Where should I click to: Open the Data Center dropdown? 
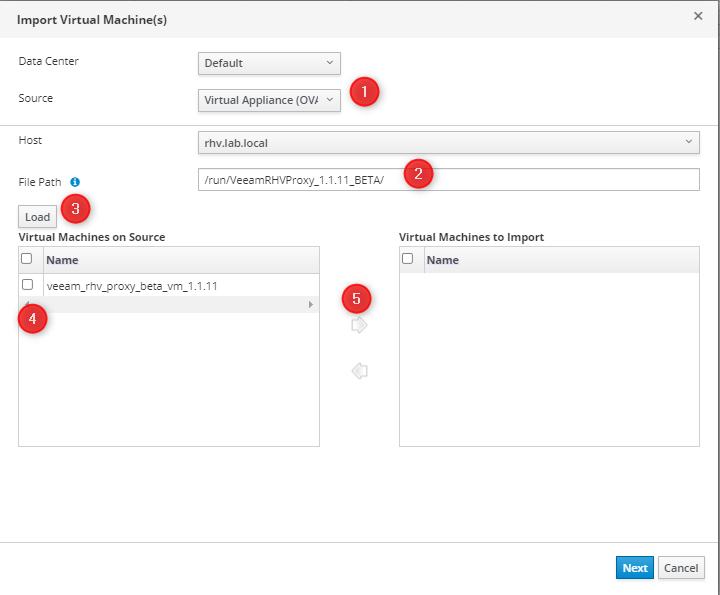point(269,63)
